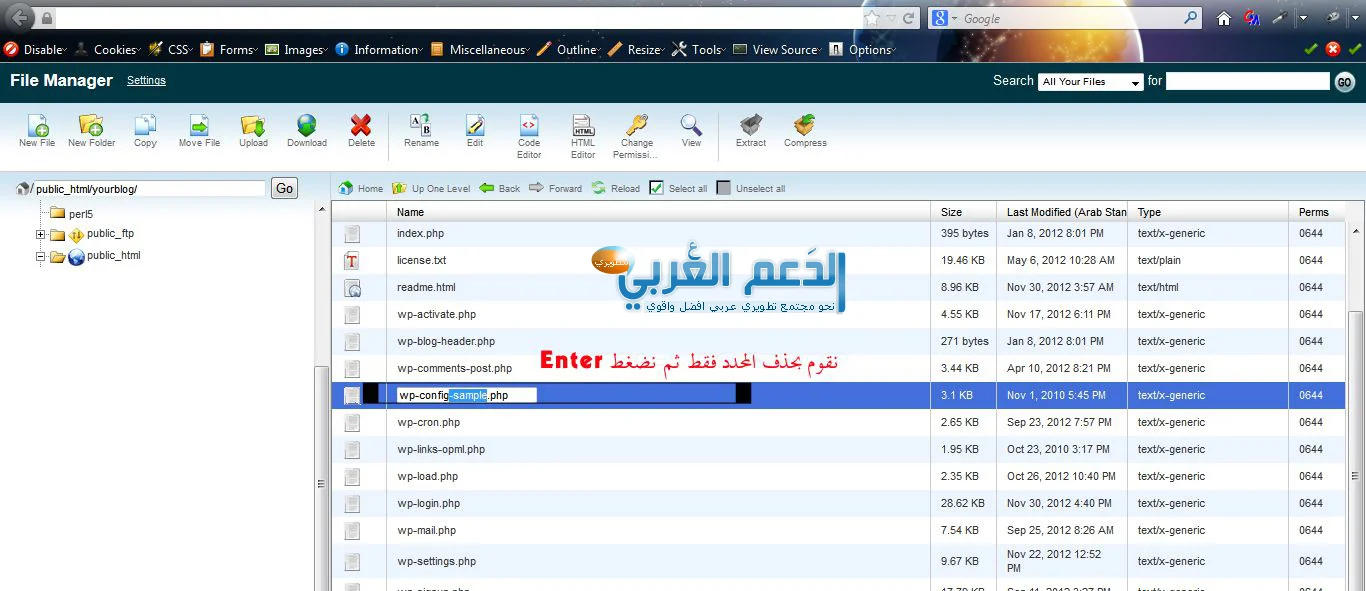Check the Select all checkbox
Viewport: 1366px width, 591px height.
(x=657, y=188)
